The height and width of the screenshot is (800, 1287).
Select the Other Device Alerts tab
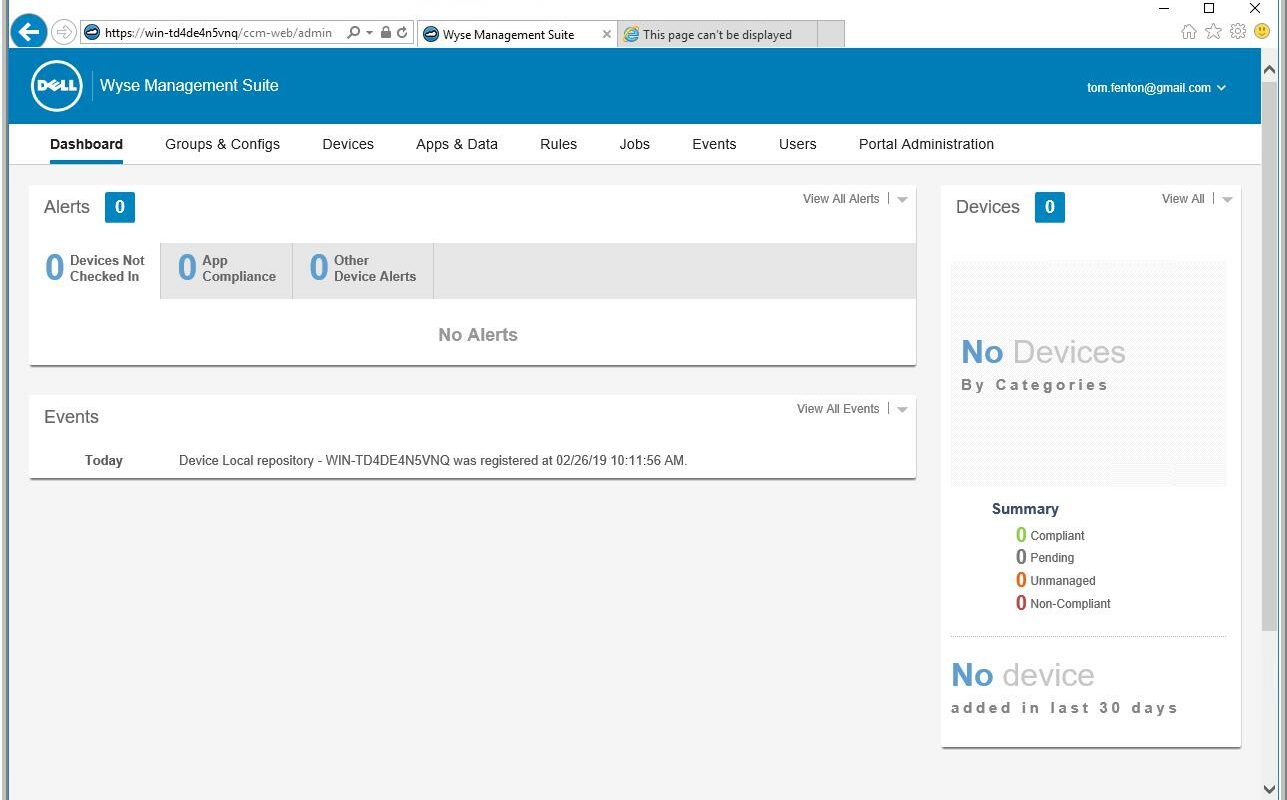click(363, 269)
